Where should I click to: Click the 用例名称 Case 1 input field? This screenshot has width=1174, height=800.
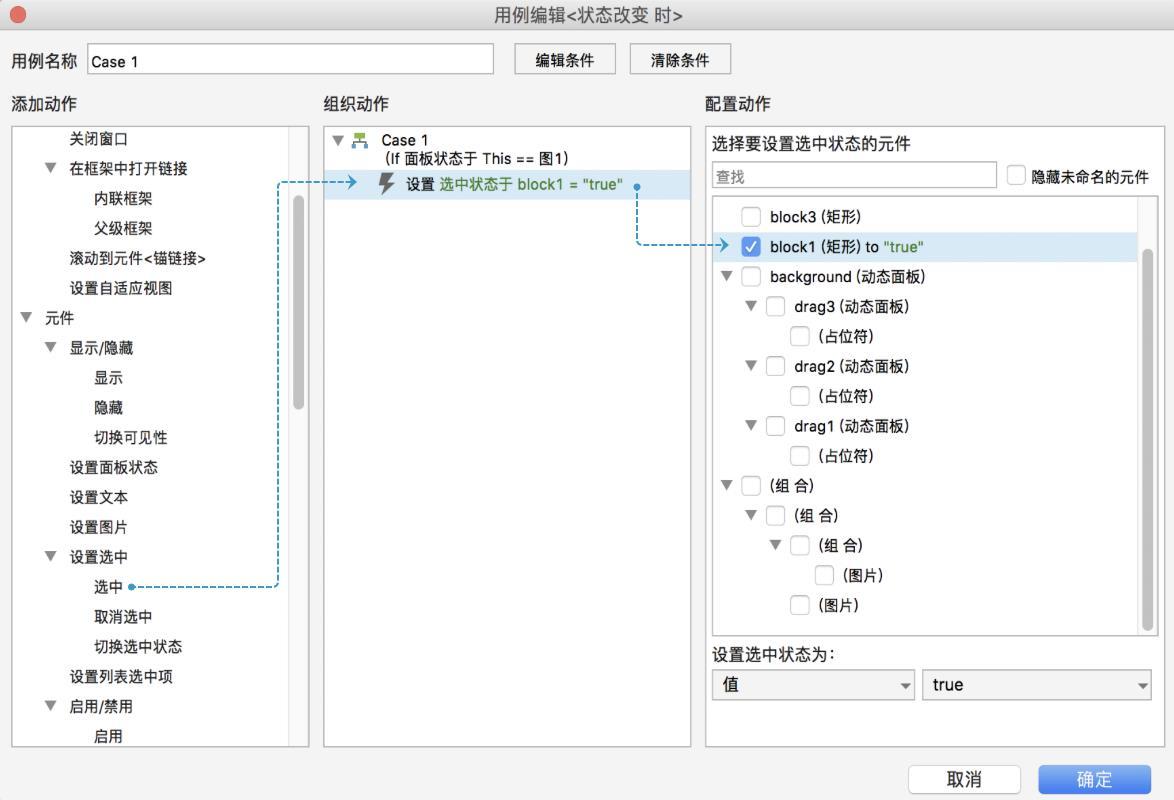point(291,59)
